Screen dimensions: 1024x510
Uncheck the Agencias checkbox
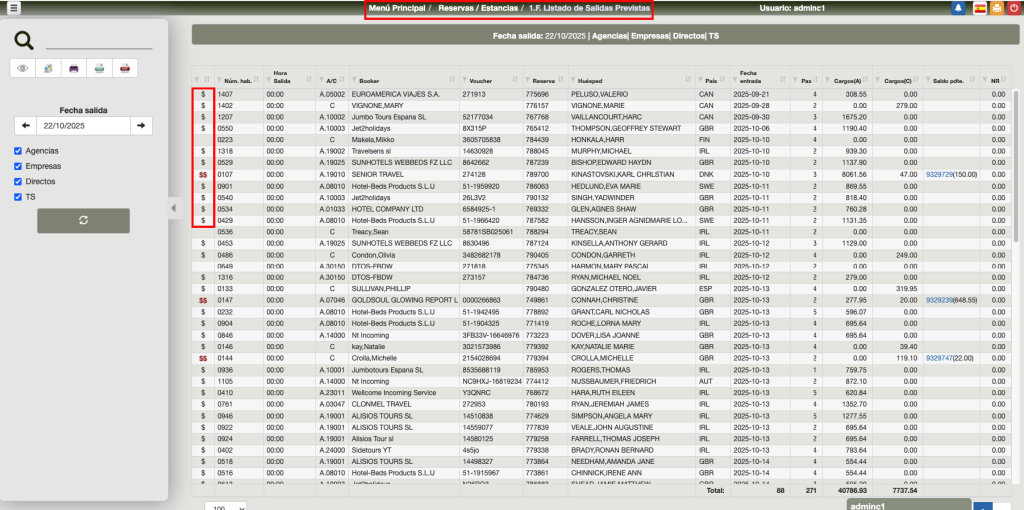tap(18, 151)
